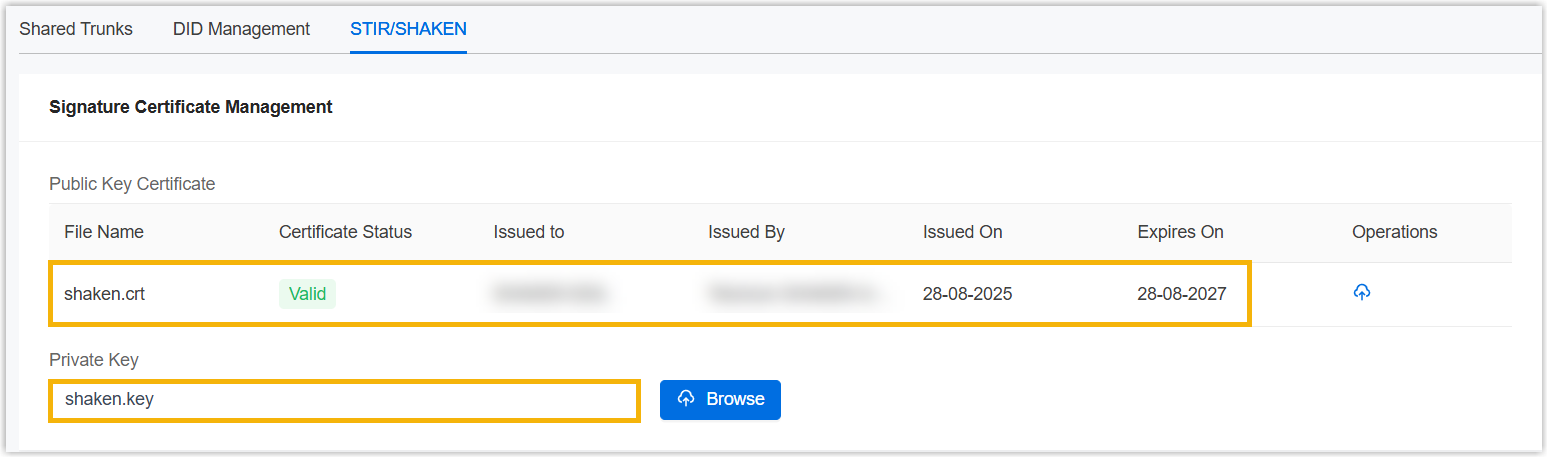Viewport: 1548px width, 458px height.
Task: Open the Shared Trunks tab
Action: pyautogui.click(x=76, y=29)
